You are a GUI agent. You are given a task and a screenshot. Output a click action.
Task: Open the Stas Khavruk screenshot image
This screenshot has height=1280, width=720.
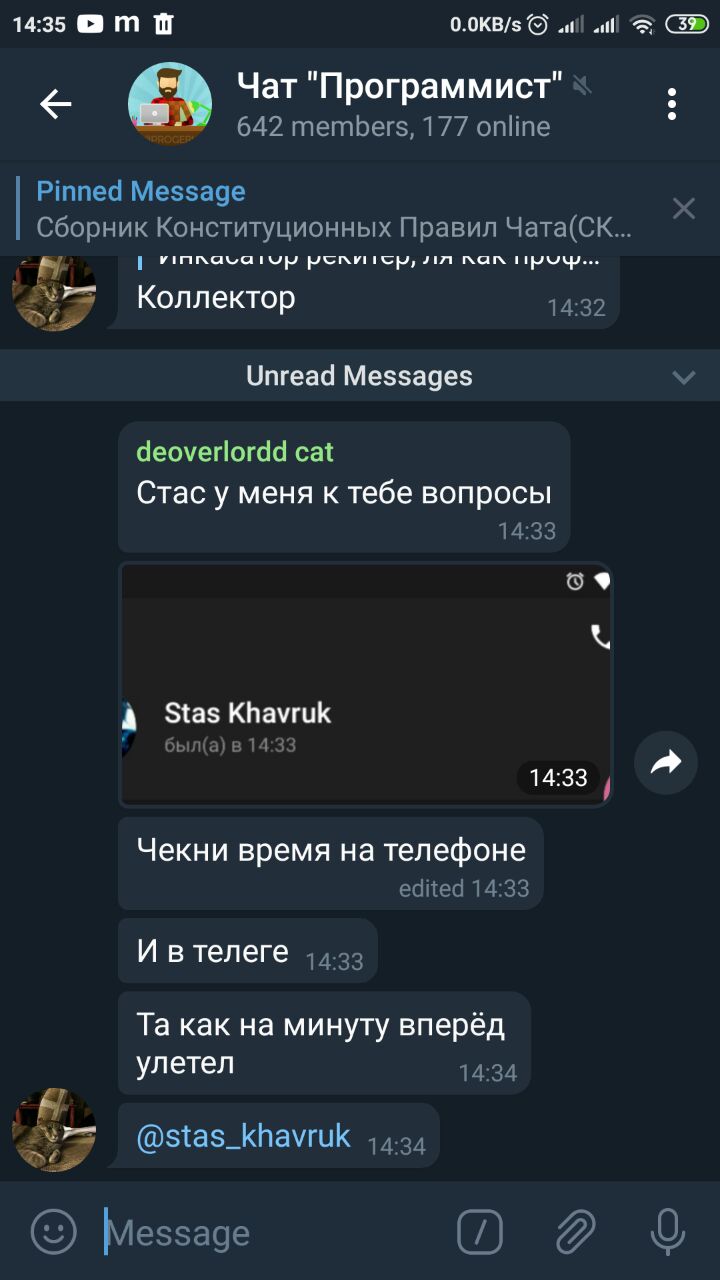(x=366, y=684)
